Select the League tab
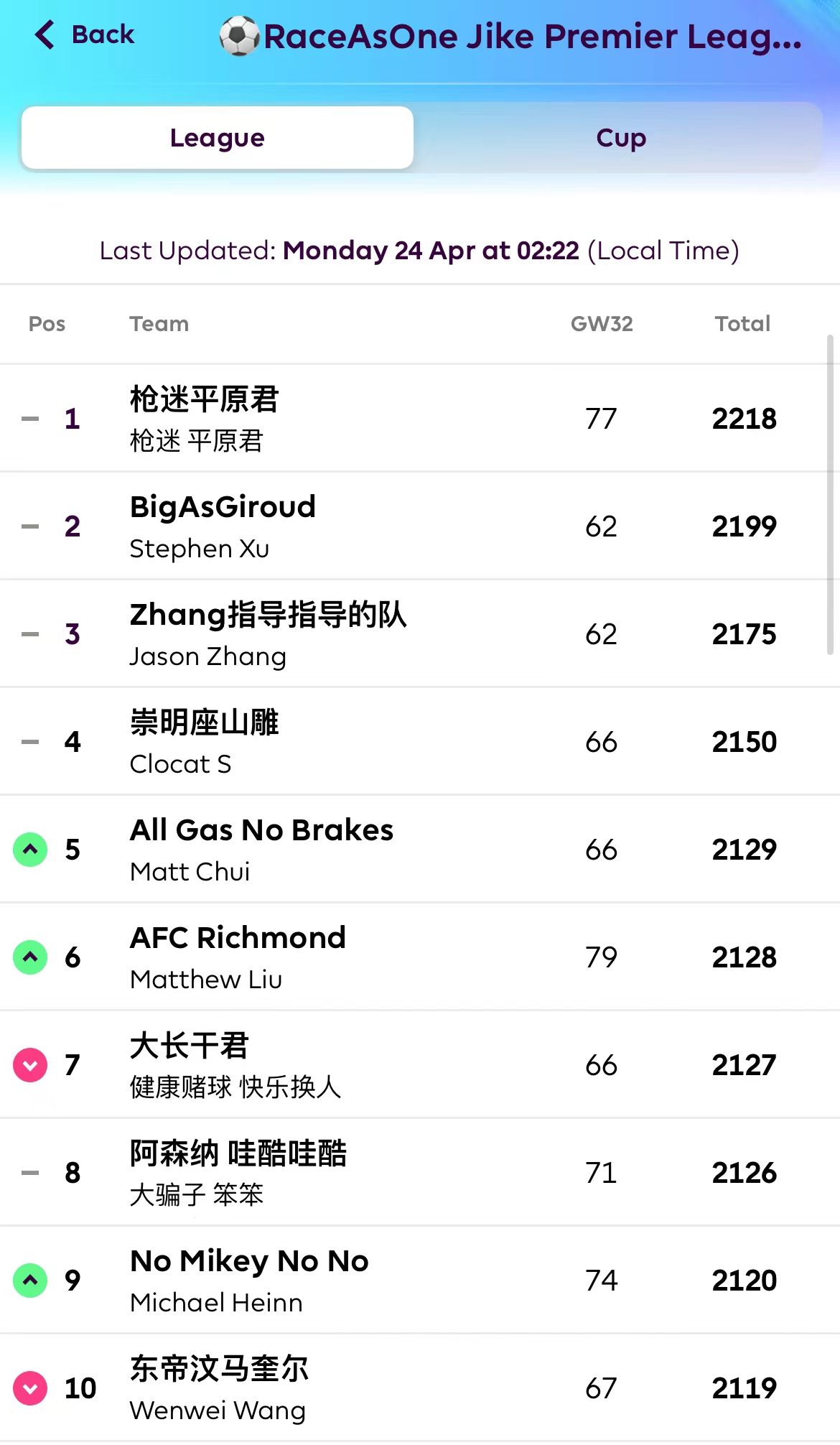Screen dimensions: 840x1445 point(218,138)
